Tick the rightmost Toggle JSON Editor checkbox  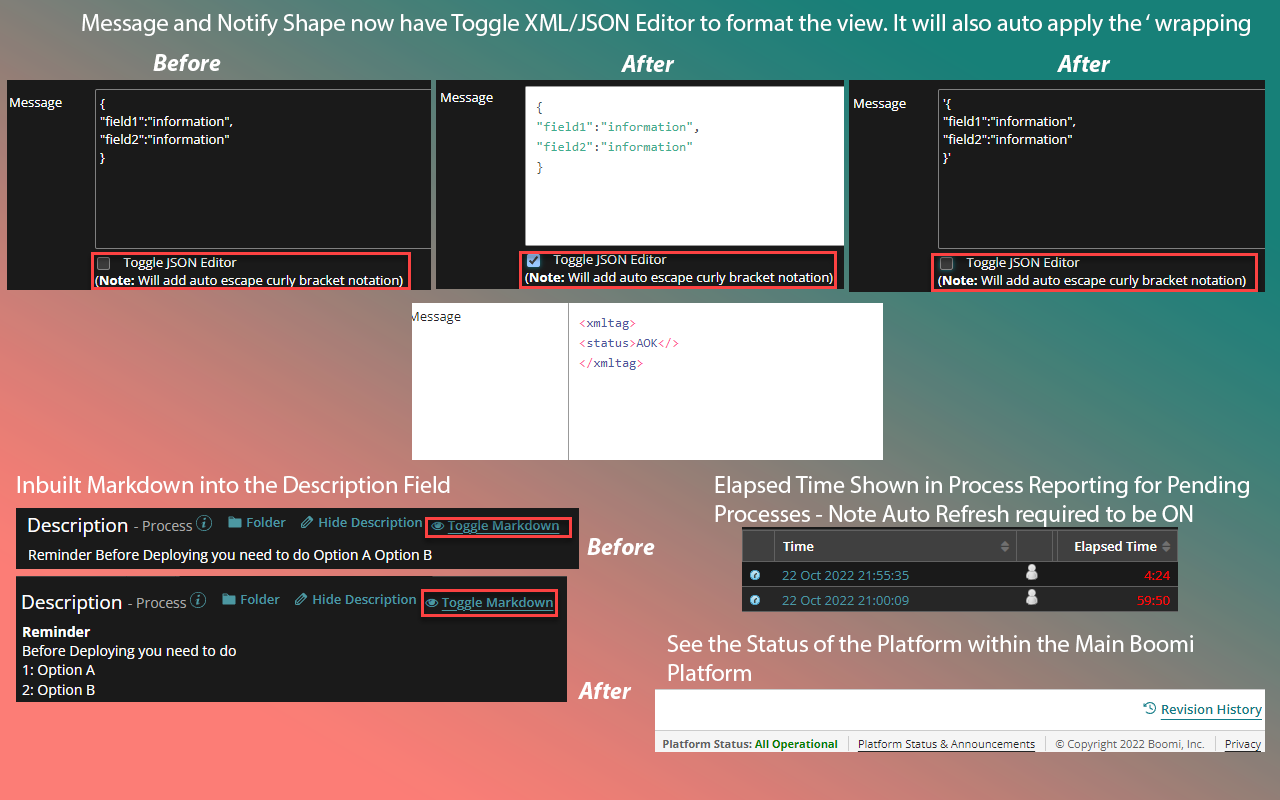click(x=945, y=263)
